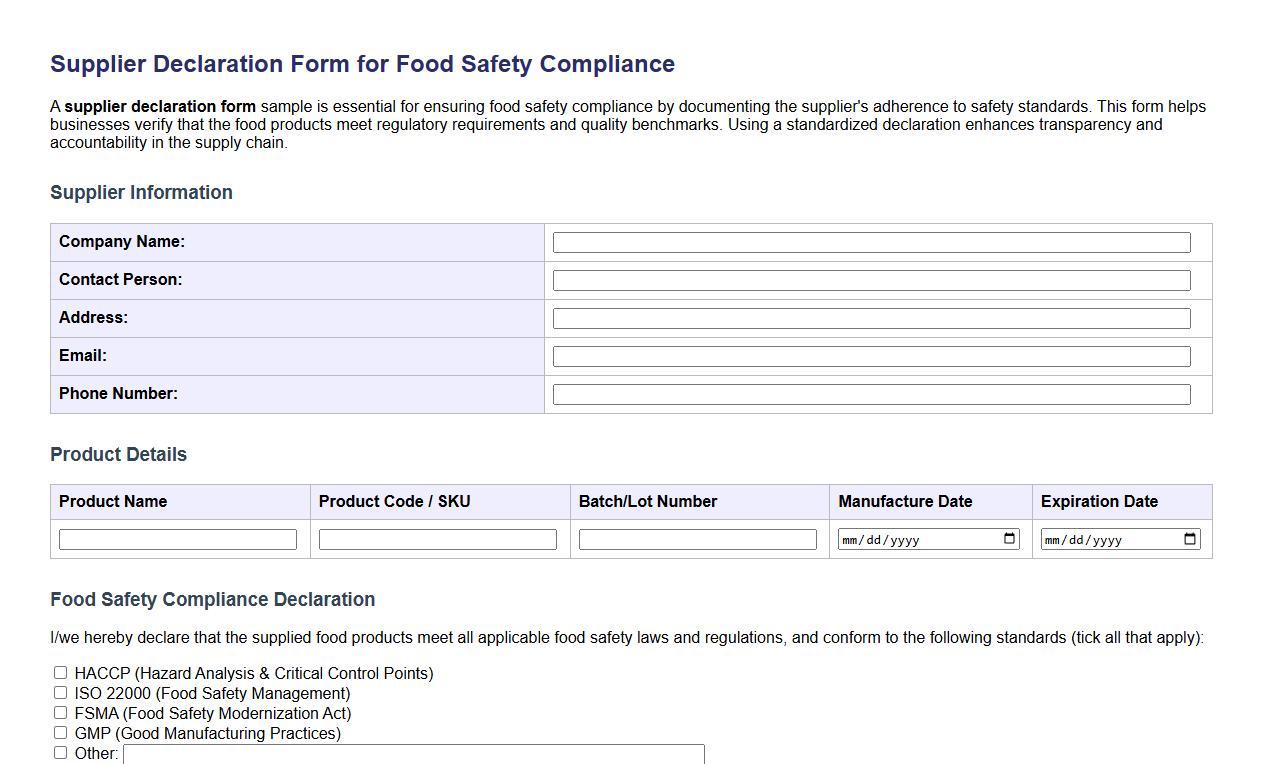Select the Product Code / SKU field

(437, 538)
